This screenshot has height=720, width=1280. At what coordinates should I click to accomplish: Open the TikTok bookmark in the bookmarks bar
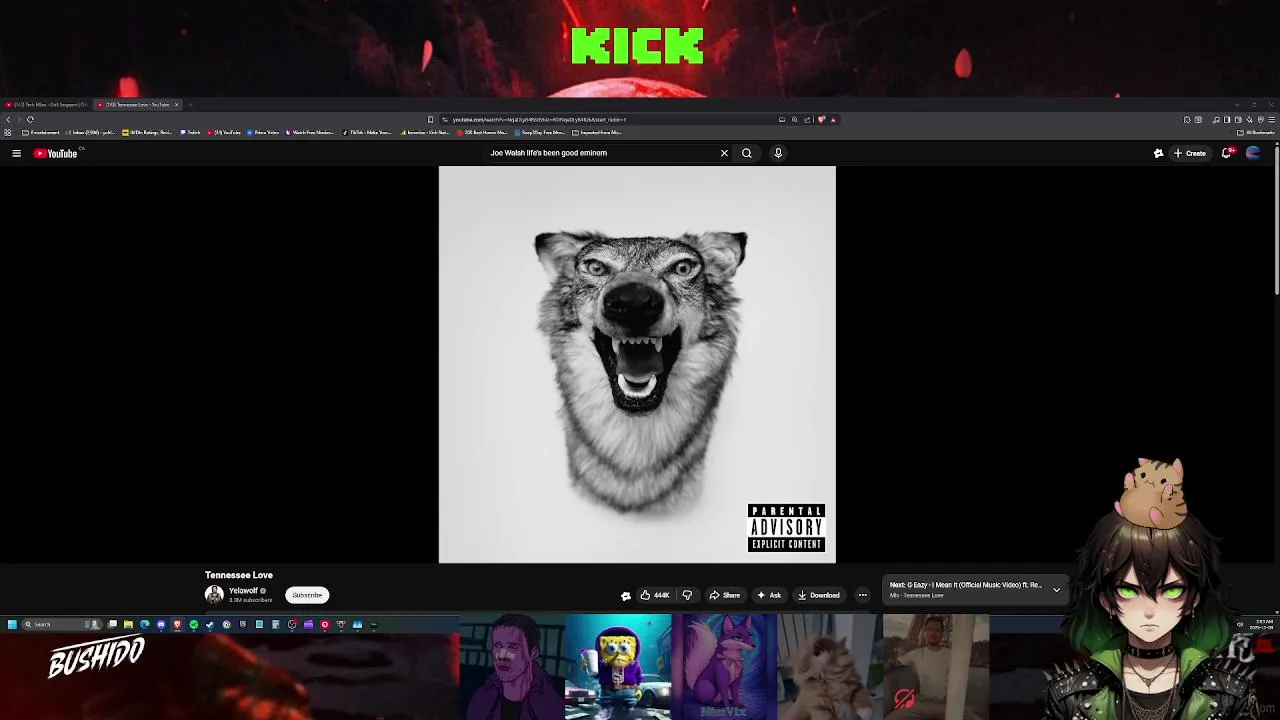[366, 132]
